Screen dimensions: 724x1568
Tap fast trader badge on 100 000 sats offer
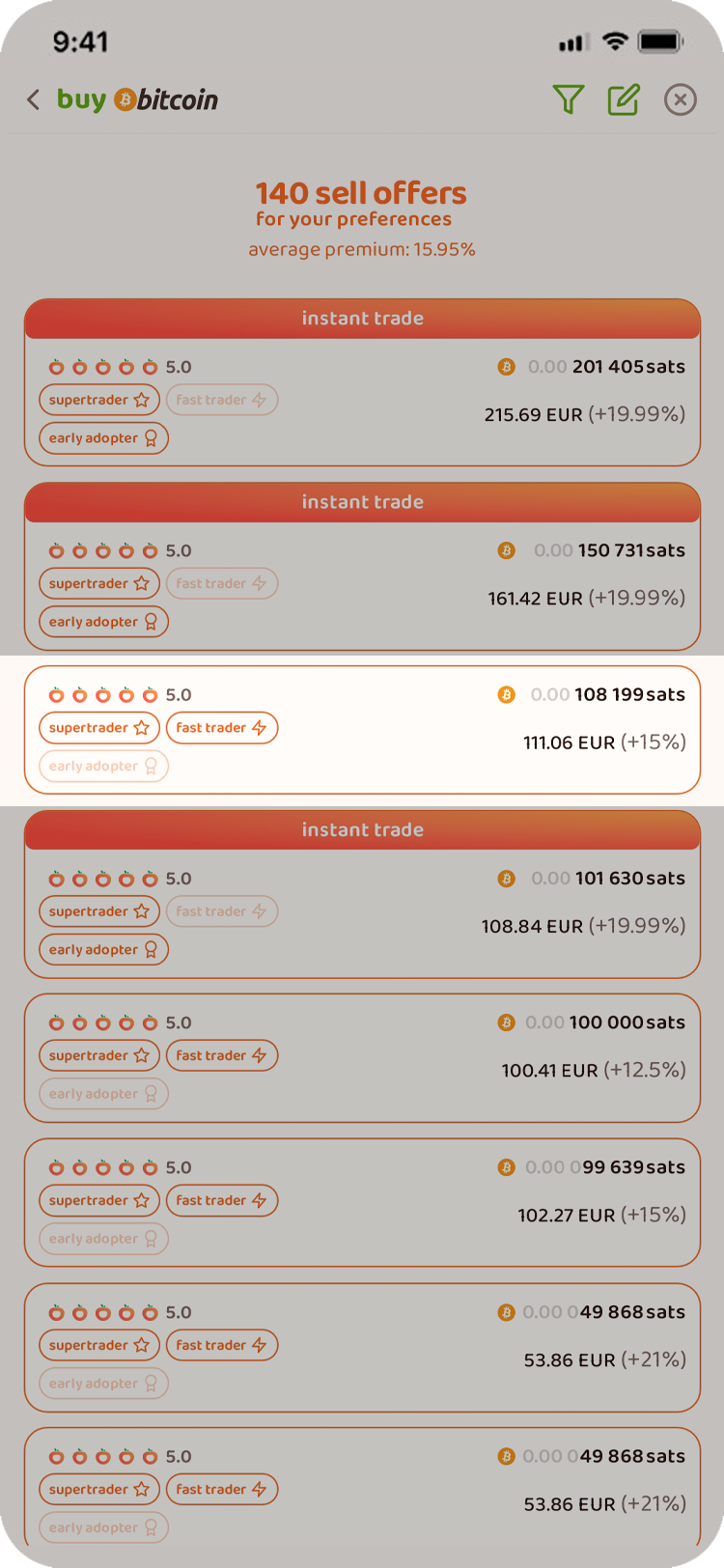[222, 1056]
